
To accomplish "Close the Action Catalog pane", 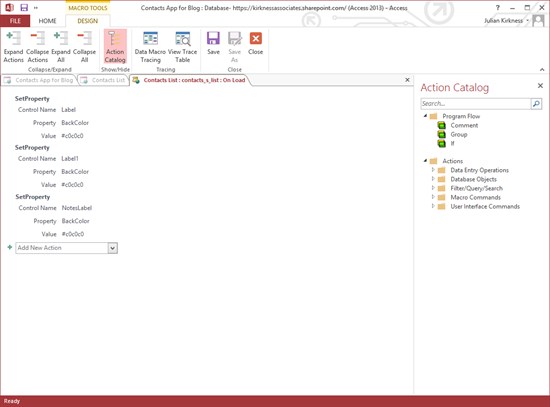I will click(540, 86).
